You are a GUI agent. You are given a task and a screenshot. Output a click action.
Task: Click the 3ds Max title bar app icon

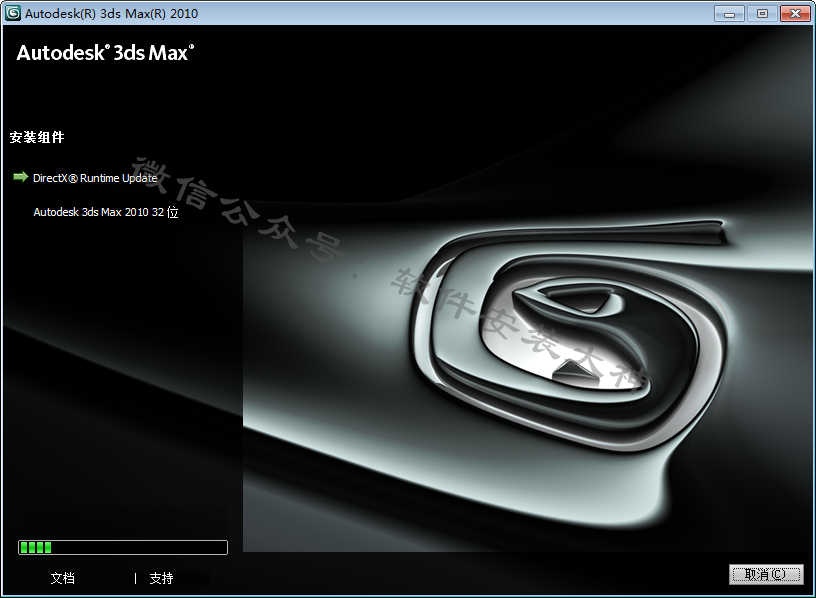(12, 13)
